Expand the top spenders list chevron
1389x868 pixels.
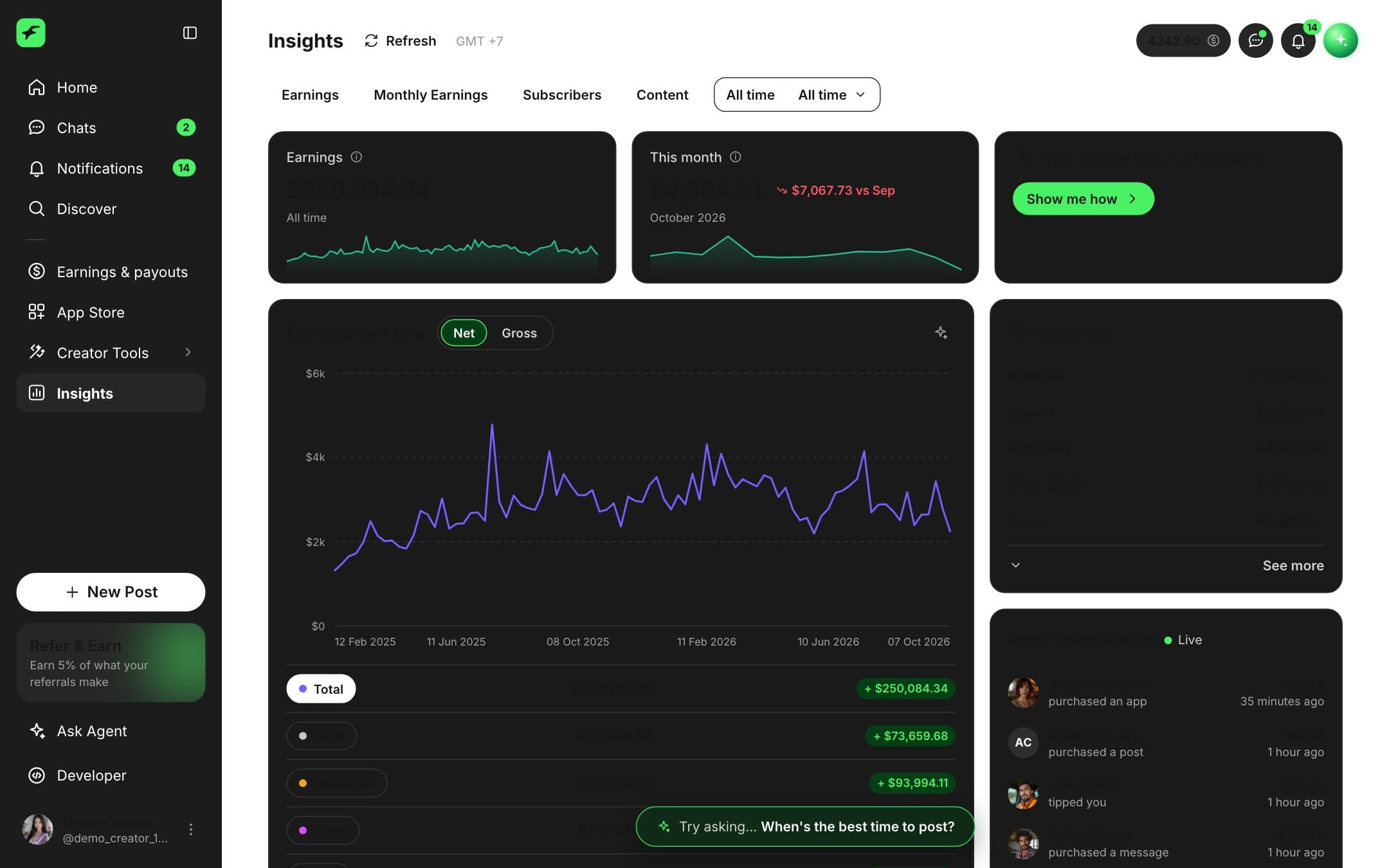click(1015, 565)
